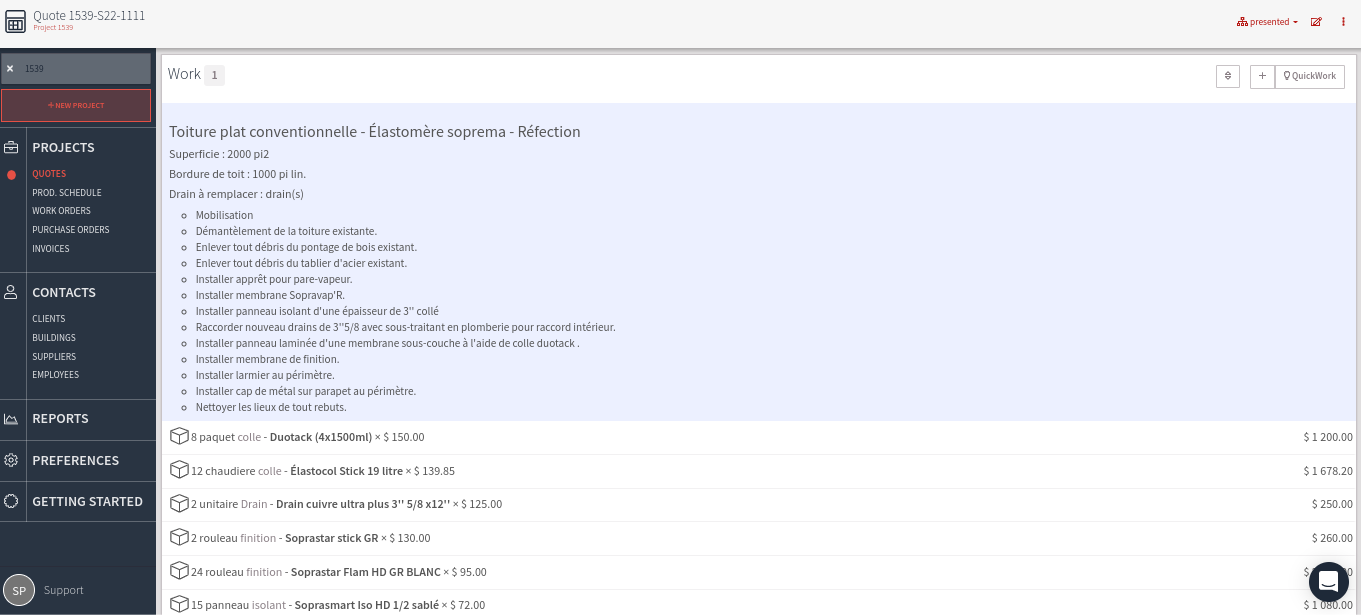
Task: Click the reorder icon in the Work header
Action: [x=1228, y=76]
